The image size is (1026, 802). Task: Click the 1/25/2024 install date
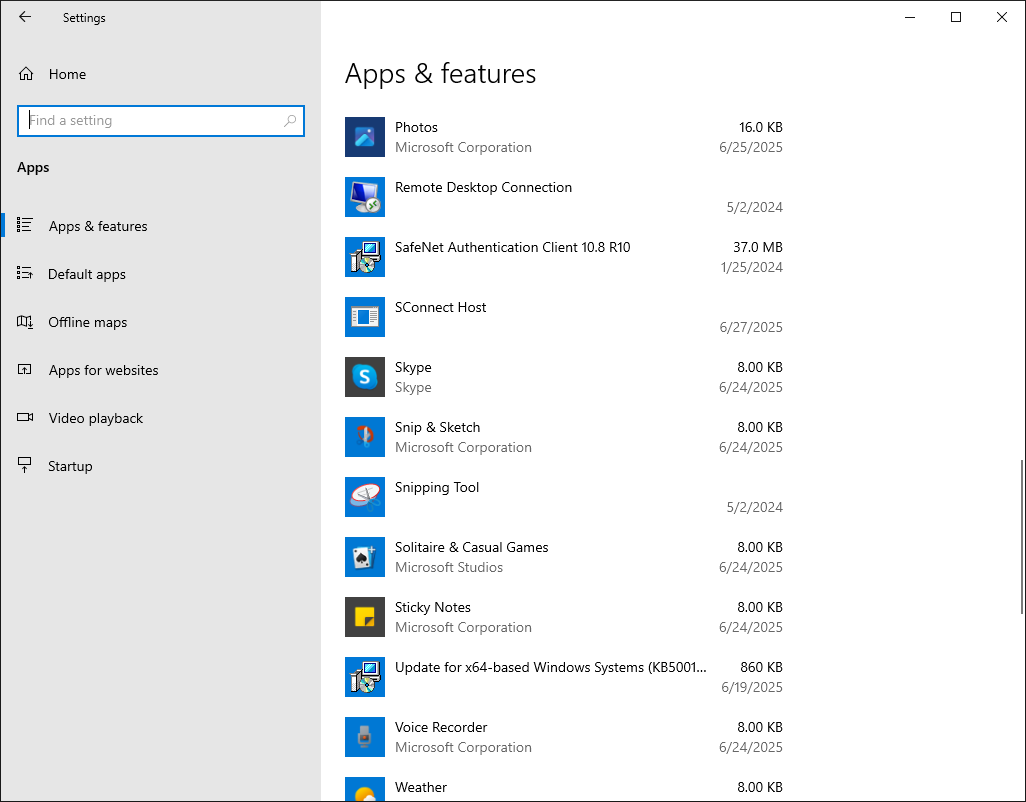pos(751,267)
